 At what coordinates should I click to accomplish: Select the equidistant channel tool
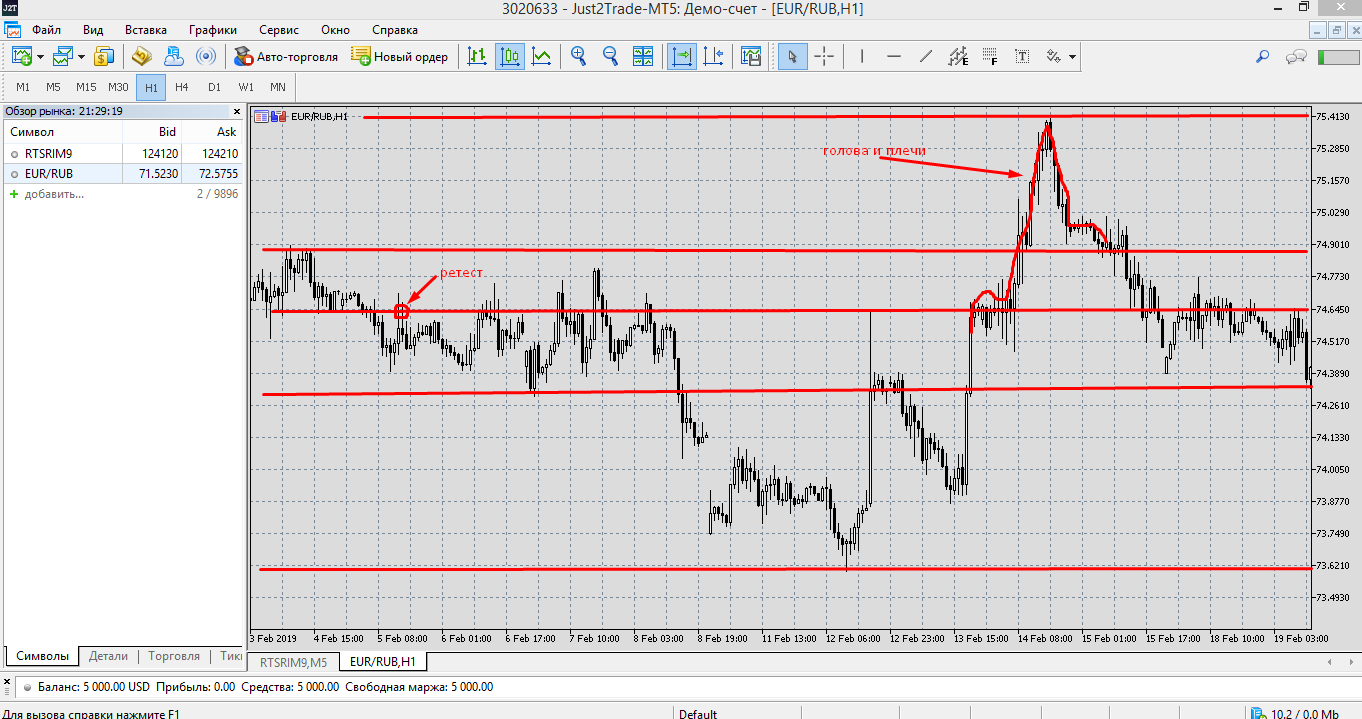pos(958,56)
